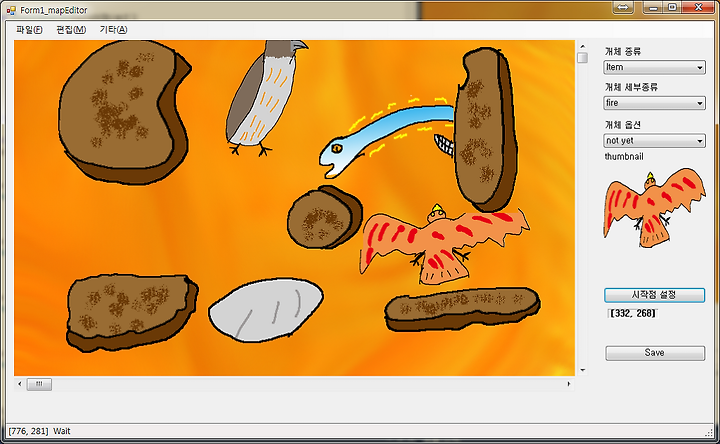The width and height of the screenshot is (720, 444).
Task: Click the vertical scrollbar down arrow
Action: pos(582,370)
